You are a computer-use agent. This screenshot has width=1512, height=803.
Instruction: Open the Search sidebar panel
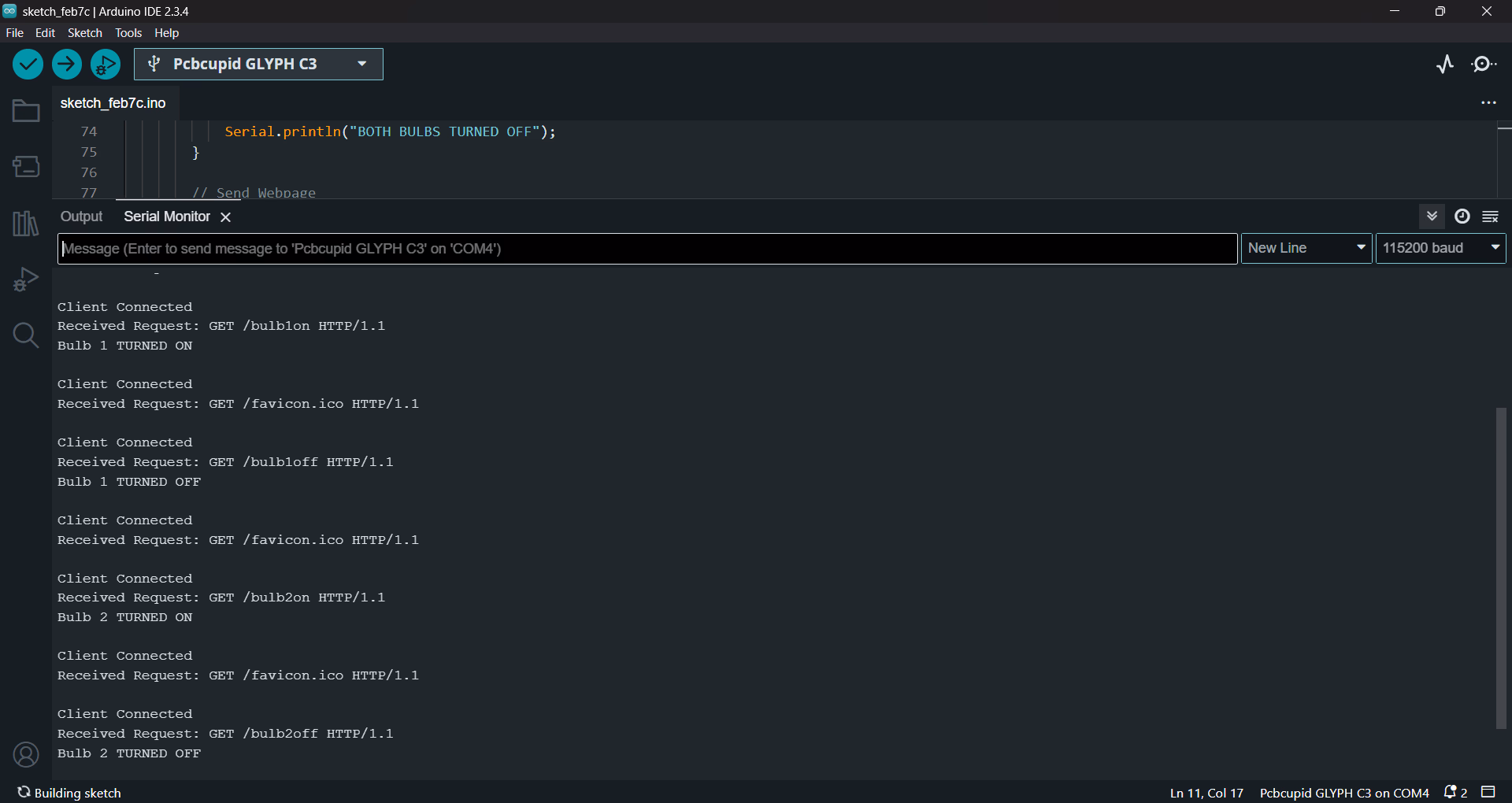point(25,335)
